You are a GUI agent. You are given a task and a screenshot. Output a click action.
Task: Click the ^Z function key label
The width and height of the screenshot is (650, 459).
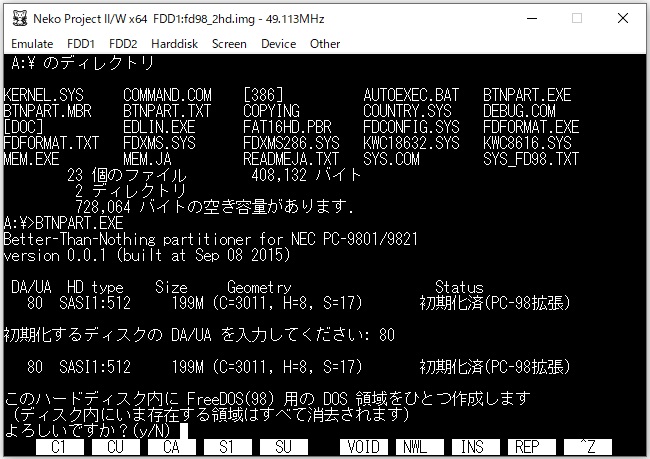click(x=588, y=447)
